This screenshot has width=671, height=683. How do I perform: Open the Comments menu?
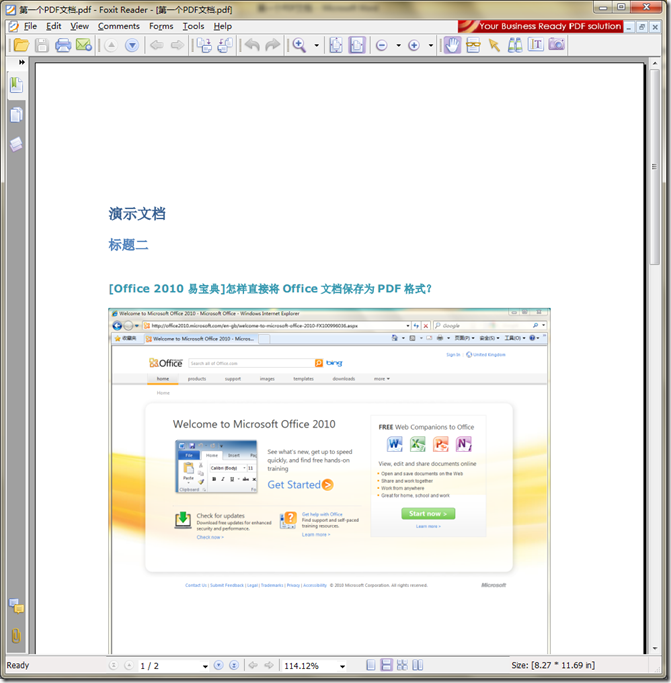[119, 26]
